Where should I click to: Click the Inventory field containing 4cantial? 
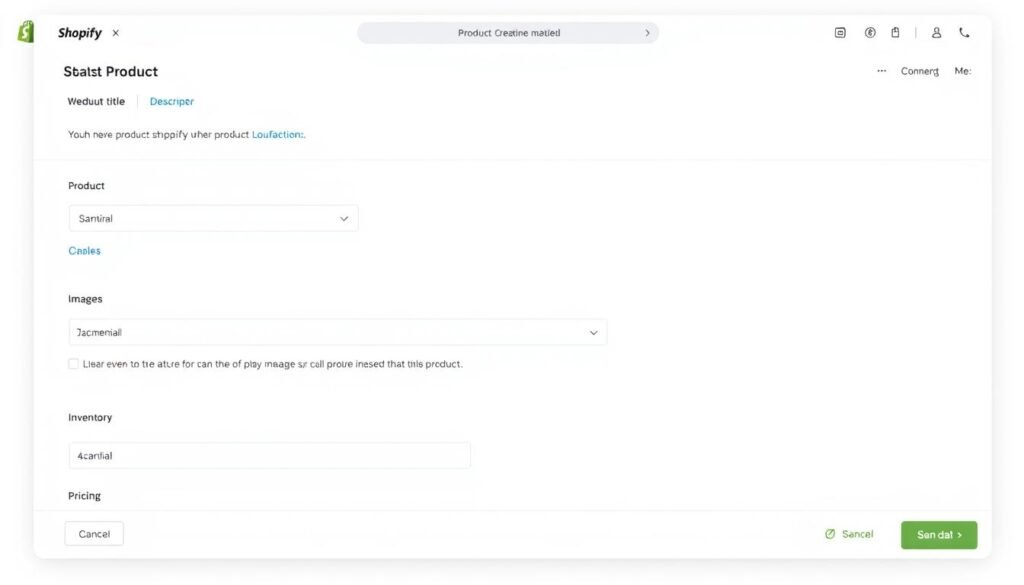(268, 455)
